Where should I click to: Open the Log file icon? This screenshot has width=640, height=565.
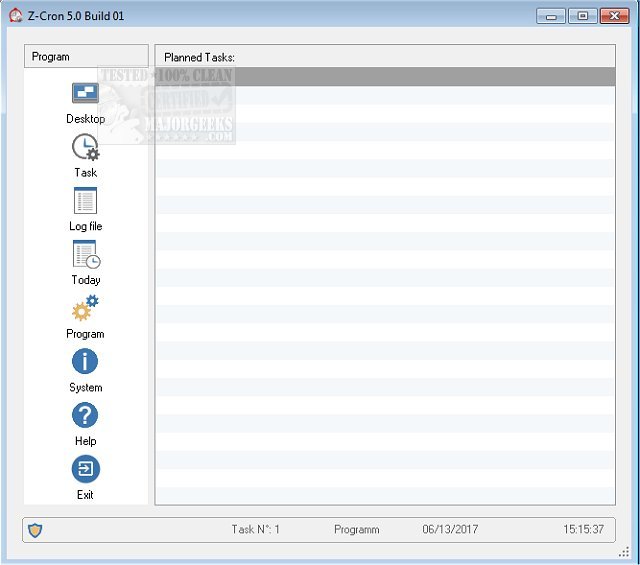(x=85, y=200)
